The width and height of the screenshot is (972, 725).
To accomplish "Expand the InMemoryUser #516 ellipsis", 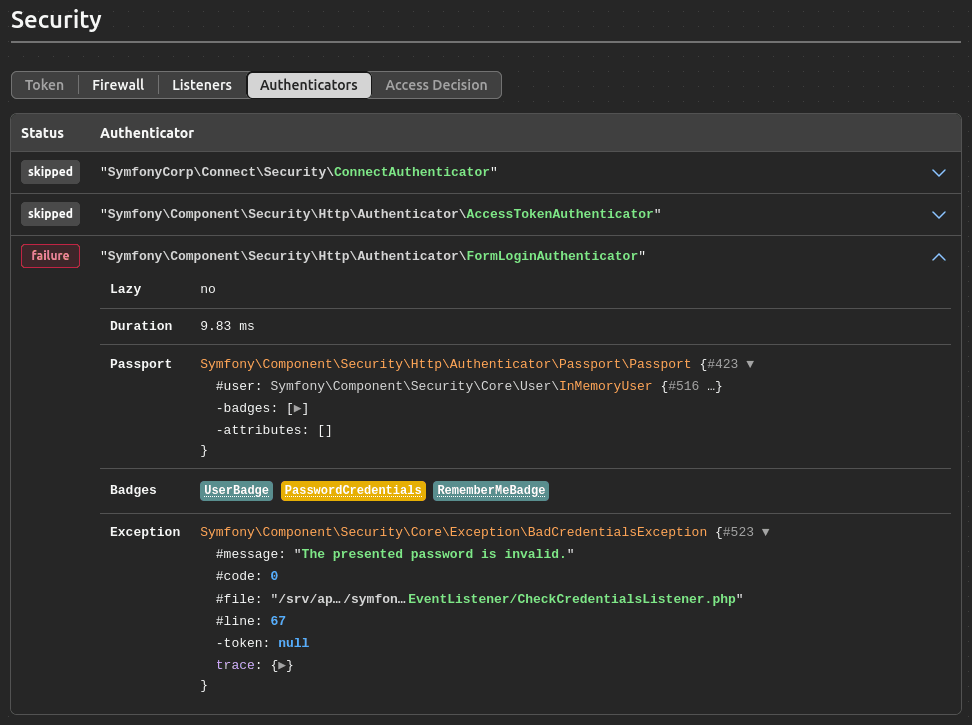I will point(710,386).
